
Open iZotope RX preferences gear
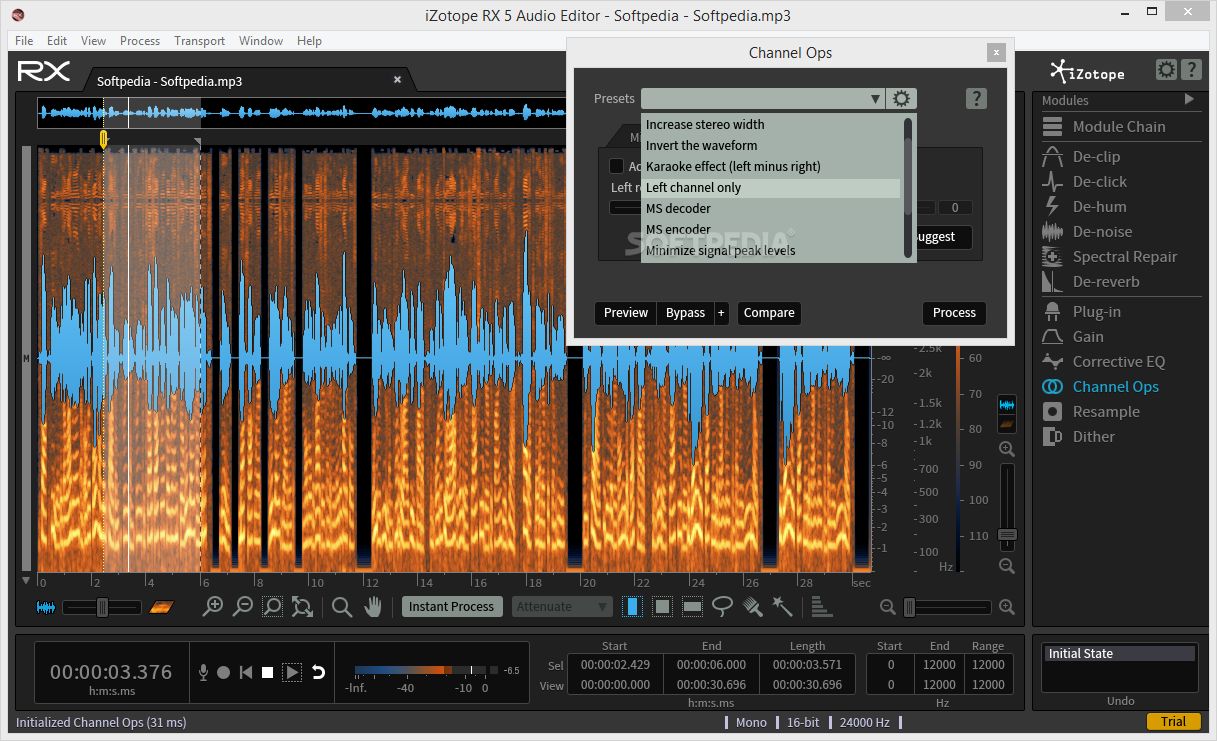tap(1166, 70)
